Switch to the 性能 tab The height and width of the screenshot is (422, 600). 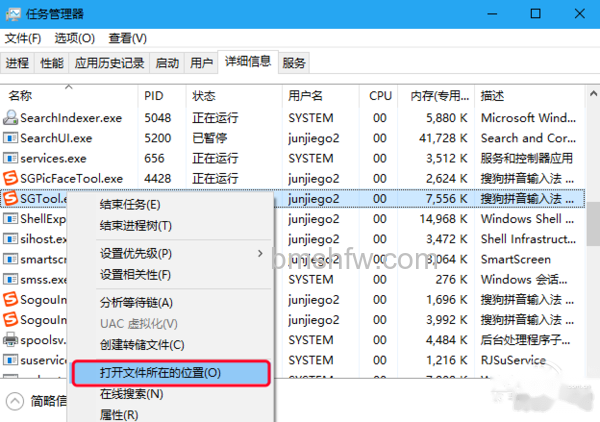52,63
